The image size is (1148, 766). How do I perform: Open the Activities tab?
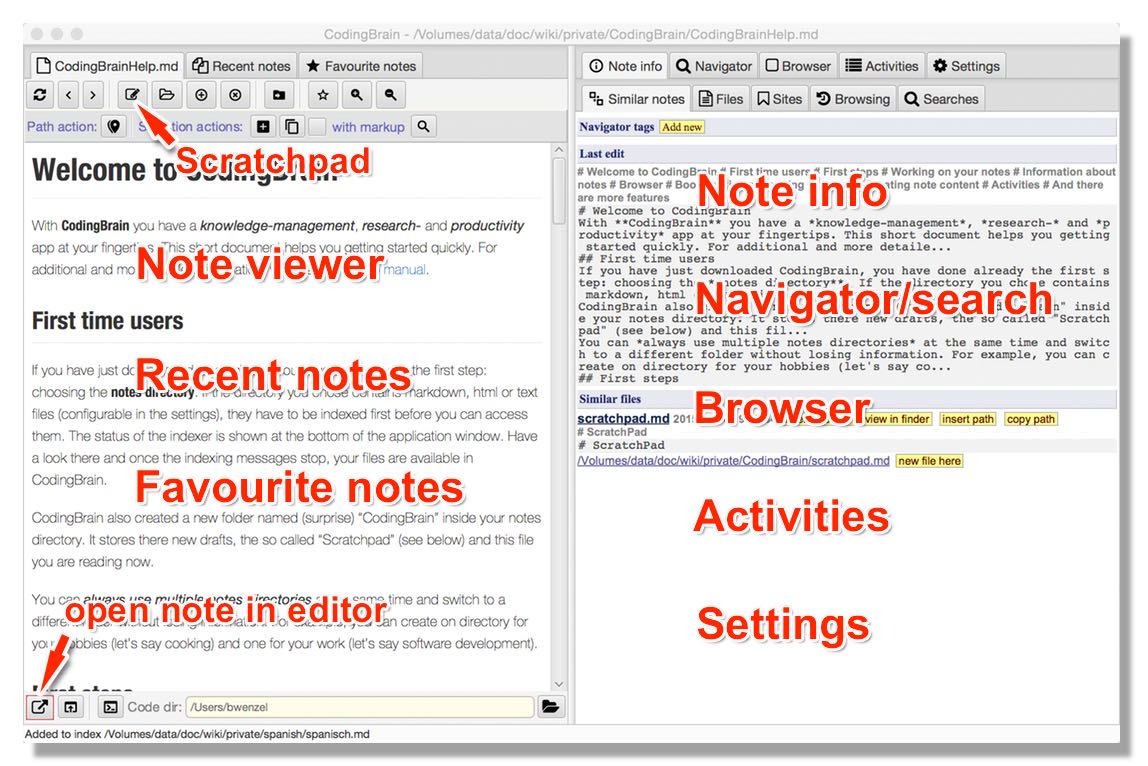(x=882, y=66)
